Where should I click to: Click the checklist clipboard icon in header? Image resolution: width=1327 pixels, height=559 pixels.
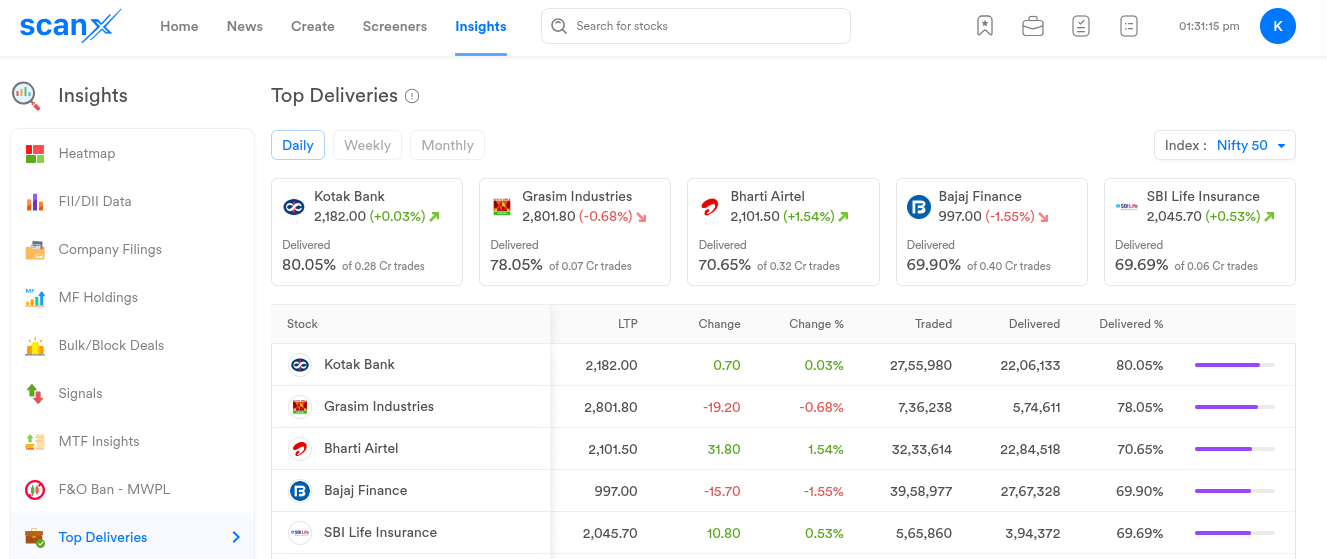pyautogui.click(x=1080, y=26)
